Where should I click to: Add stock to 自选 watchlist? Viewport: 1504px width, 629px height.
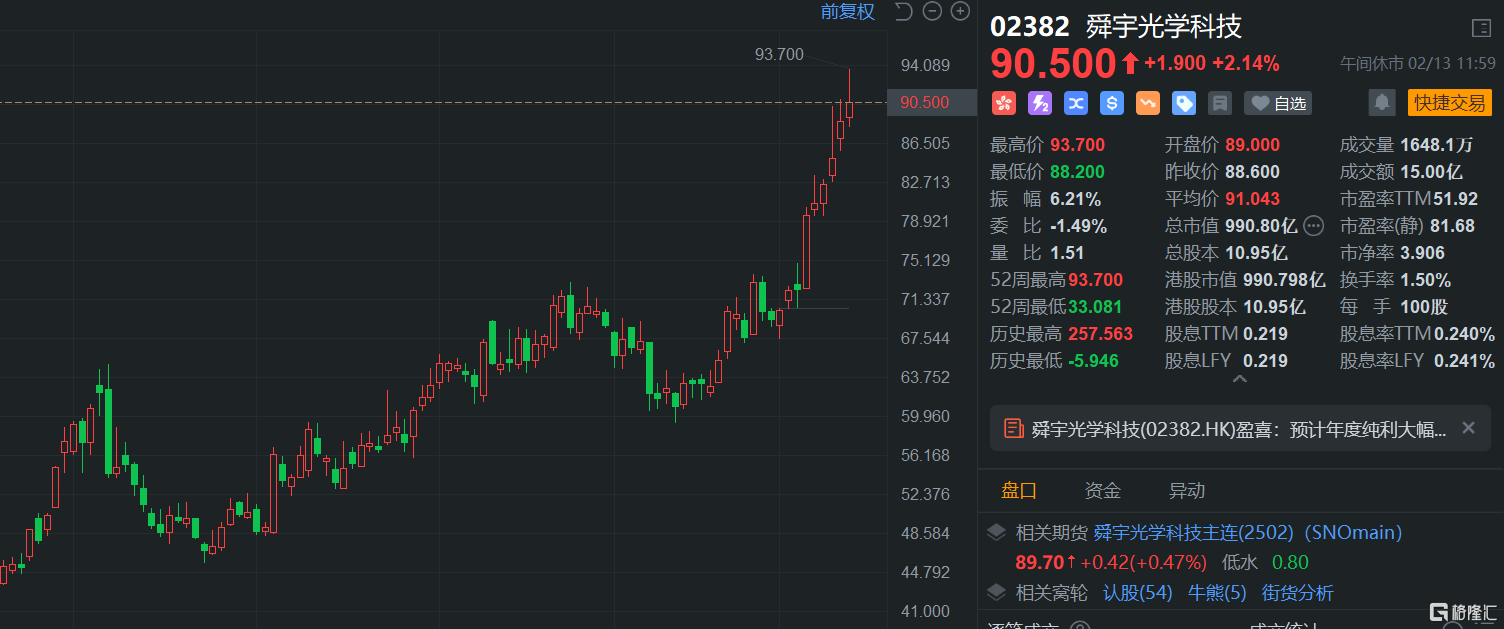tap(1278, 103)
